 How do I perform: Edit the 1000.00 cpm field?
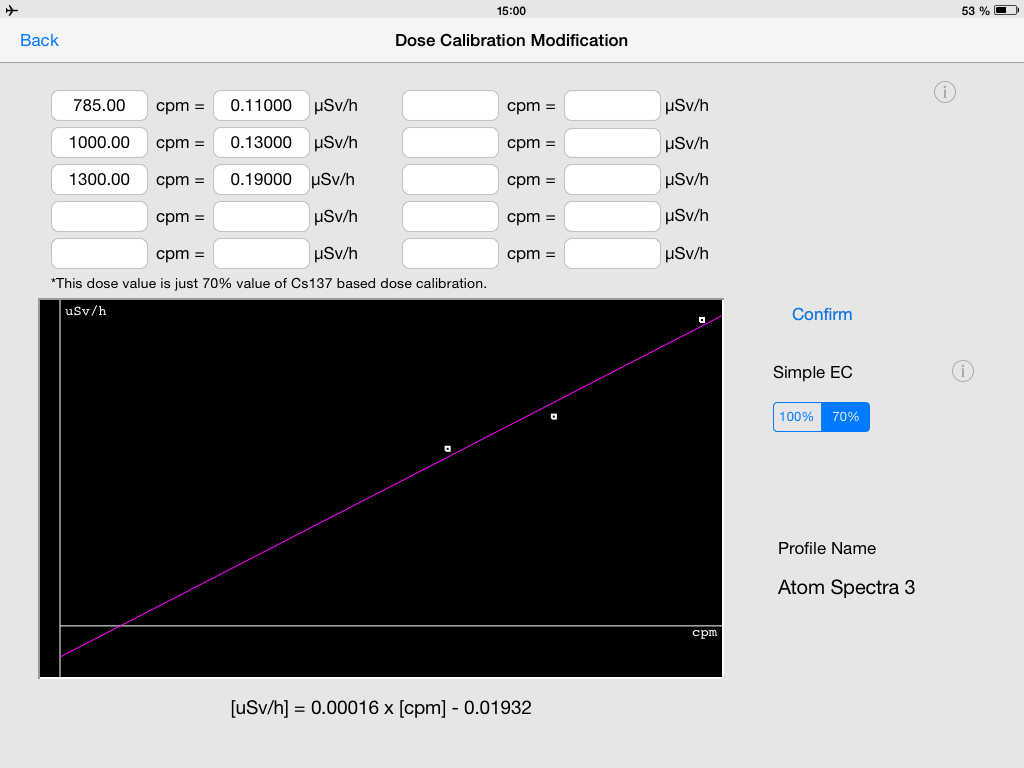[99, 142]
